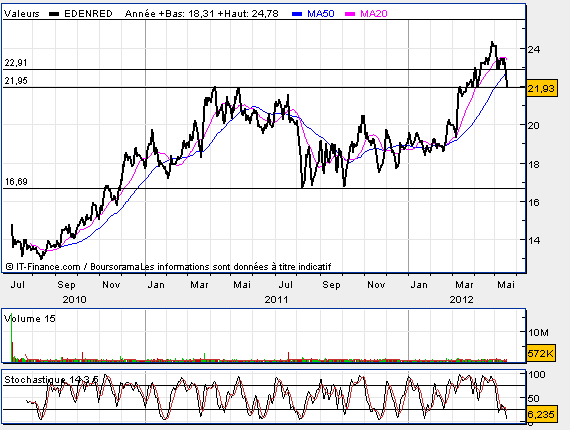Click the "+Bas: 18,31" yearly low value

[186, 14]
